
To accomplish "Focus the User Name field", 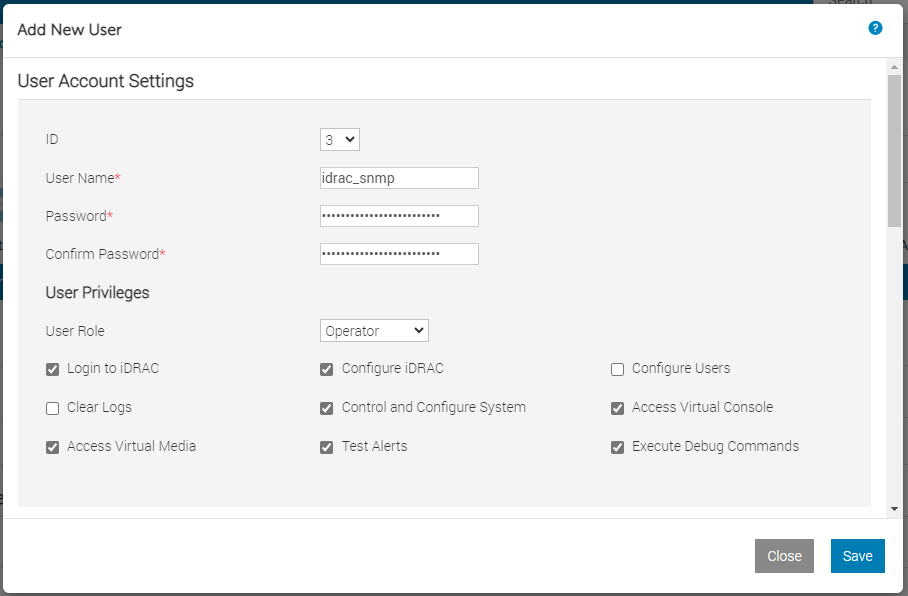I will pos(400,178).
